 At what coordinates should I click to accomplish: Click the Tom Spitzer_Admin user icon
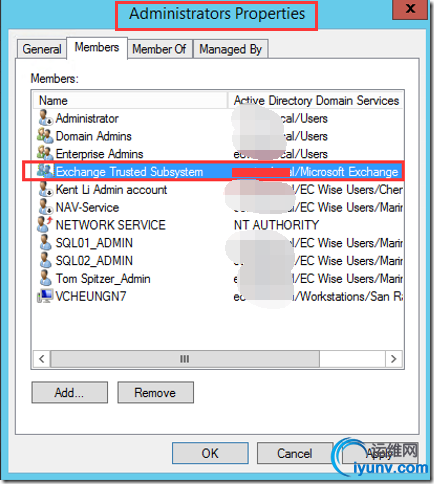[45, 278]
